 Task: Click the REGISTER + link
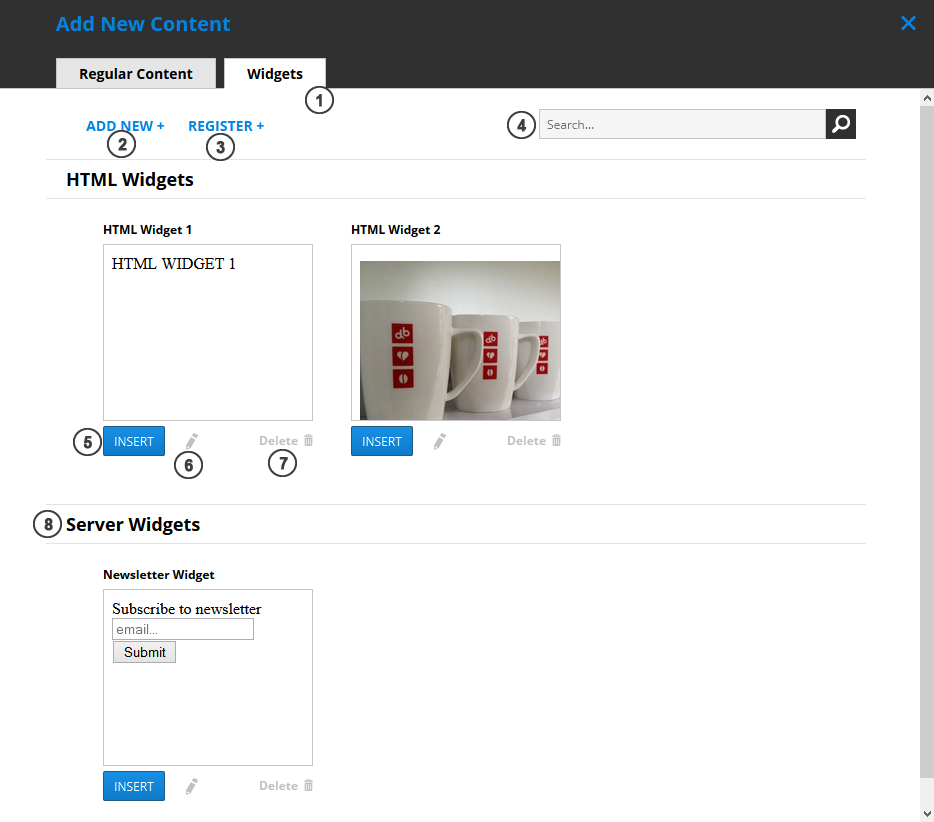pyautogui.click(x=226, y=125)
